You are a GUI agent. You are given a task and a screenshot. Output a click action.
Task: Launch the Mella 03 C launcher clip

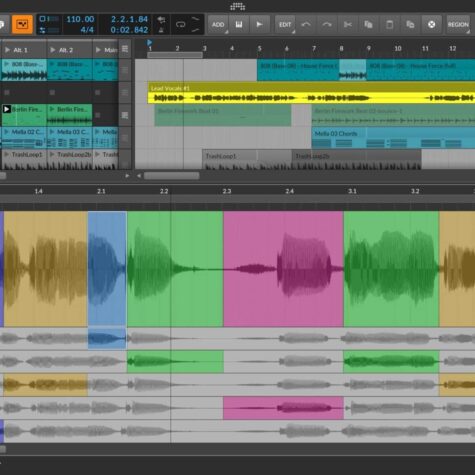(x=52, y=132)
